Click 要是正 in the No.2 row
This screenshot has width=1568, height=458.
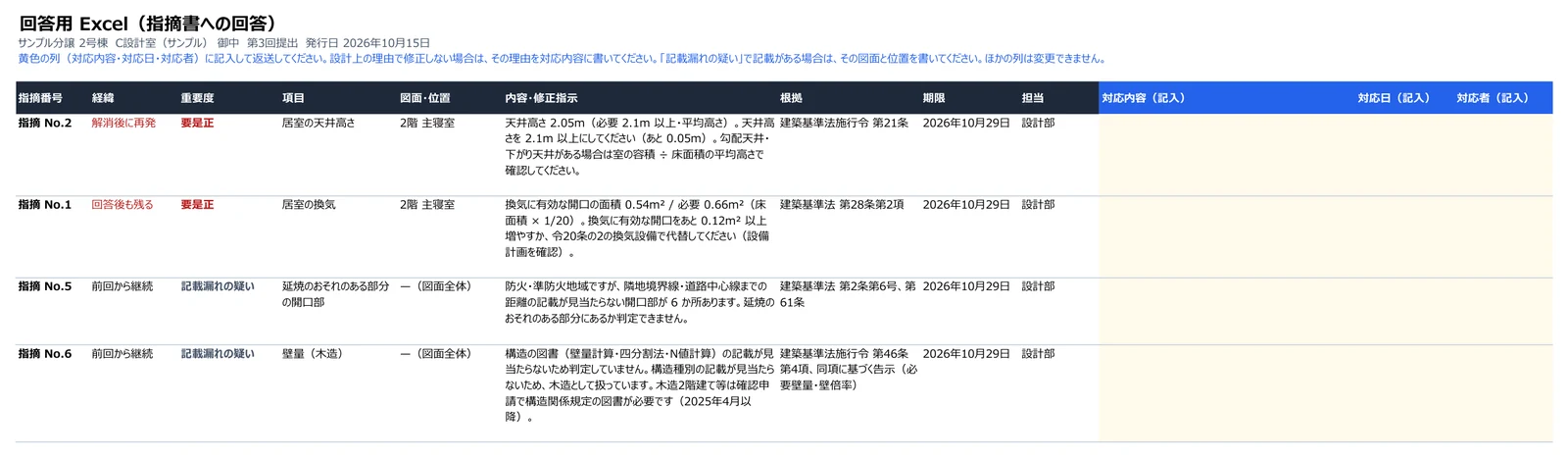[197, 124]
